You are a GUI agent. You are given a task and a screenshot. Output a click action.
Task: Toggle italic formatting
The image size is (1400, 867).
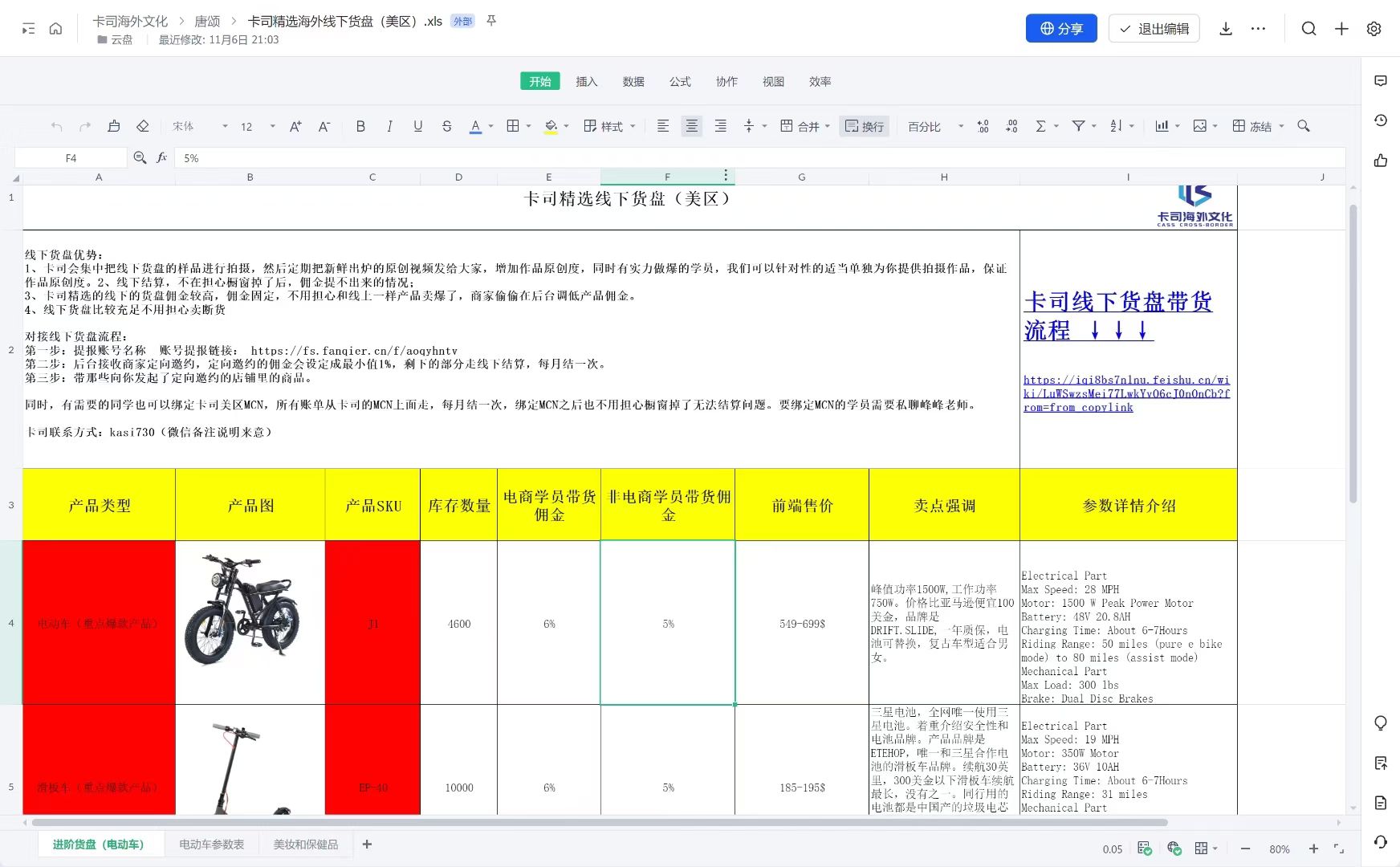[389, 126]
